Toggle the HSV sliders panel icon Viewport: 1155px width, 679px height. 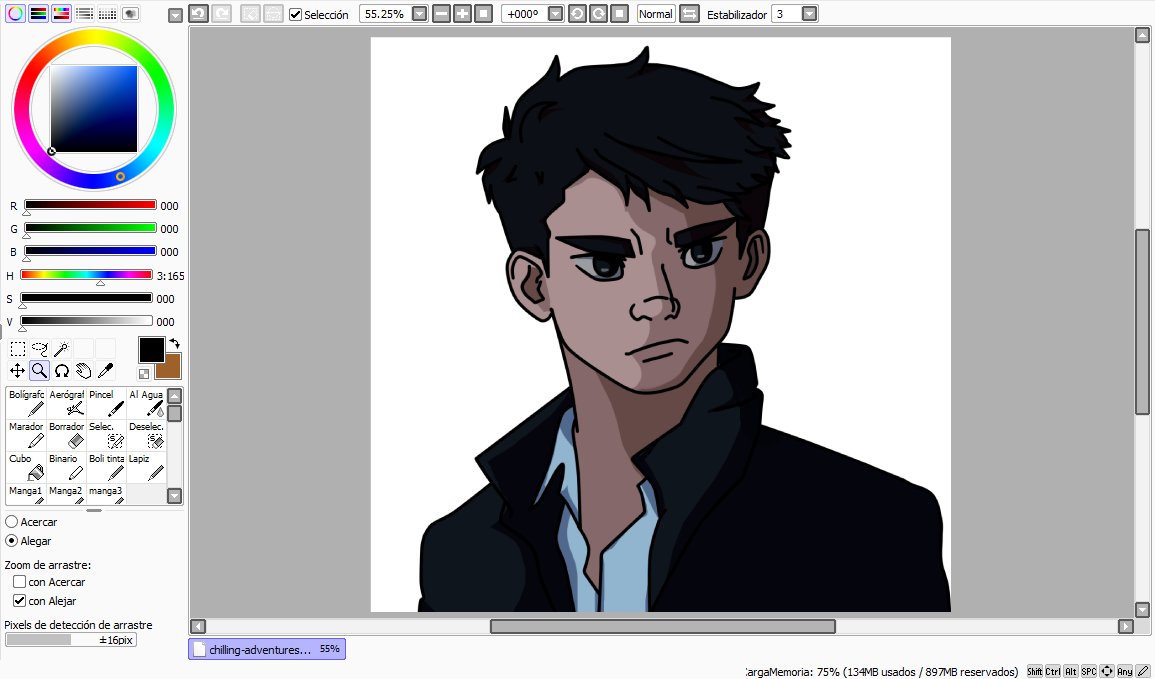61,13
